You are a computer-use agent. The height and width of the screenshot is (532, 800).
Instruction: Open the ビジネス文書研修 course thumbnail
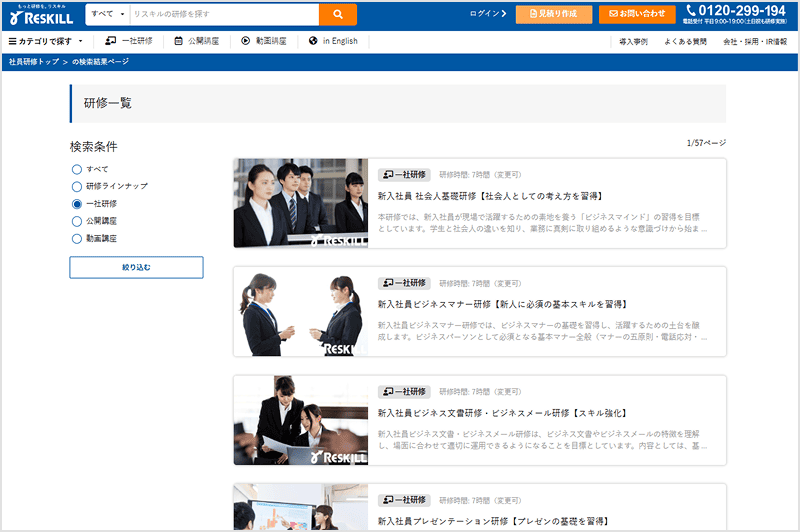pyautogui.click(x=301, y=420)
